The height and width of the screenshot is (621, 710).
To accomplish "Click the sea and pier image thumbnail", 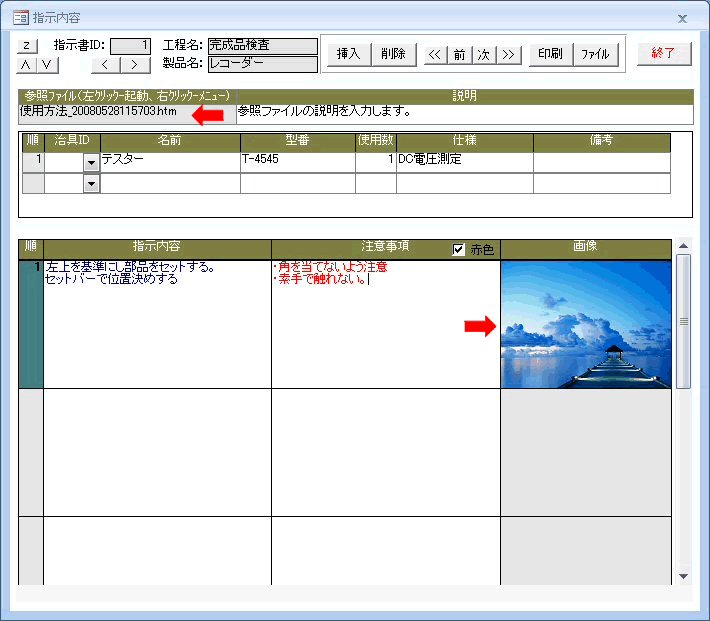I will tap(586, 324).
